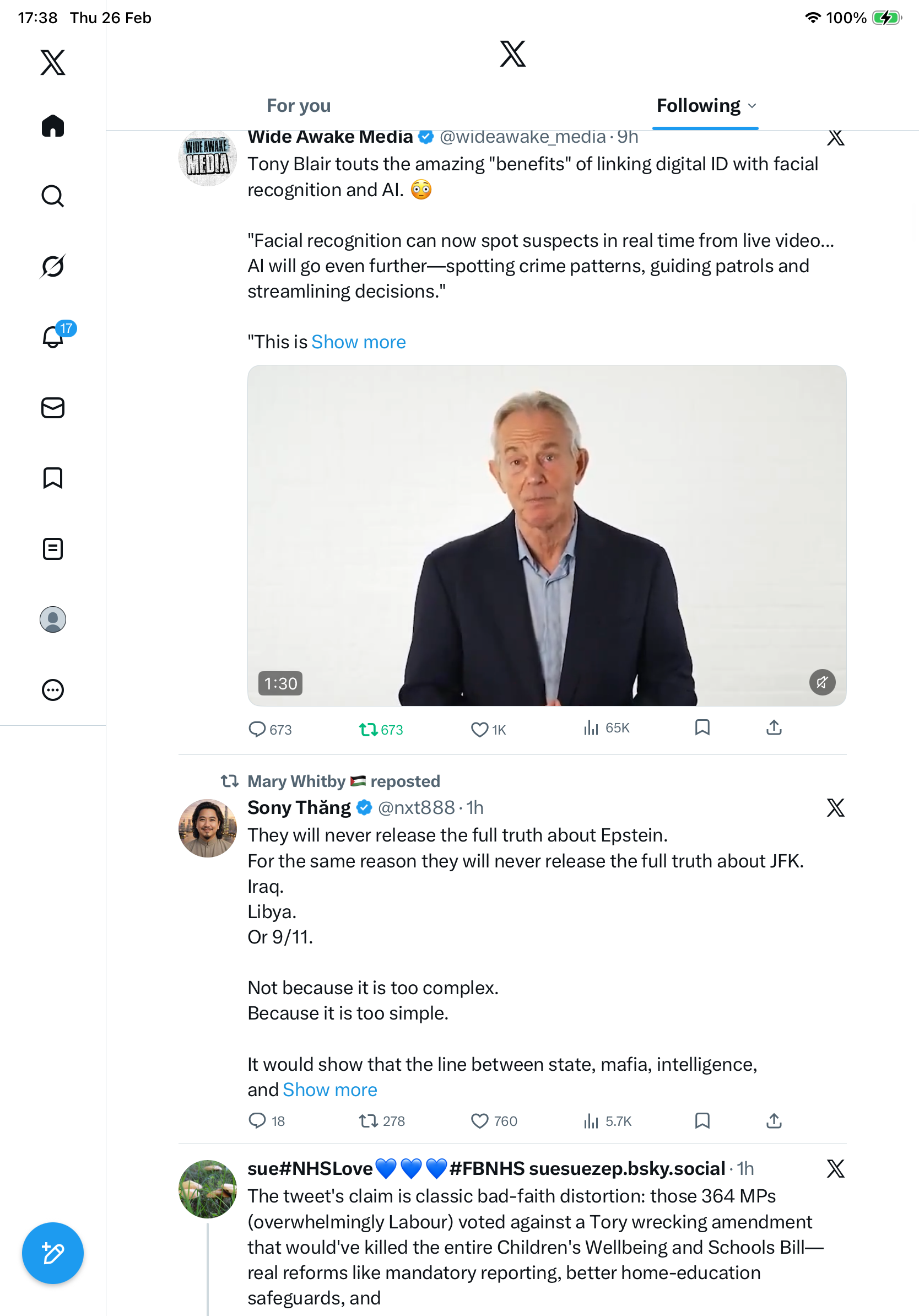Bookmark the Sony Thăng post
The height and width of the screenshot is (1316, 919).
702,1120
